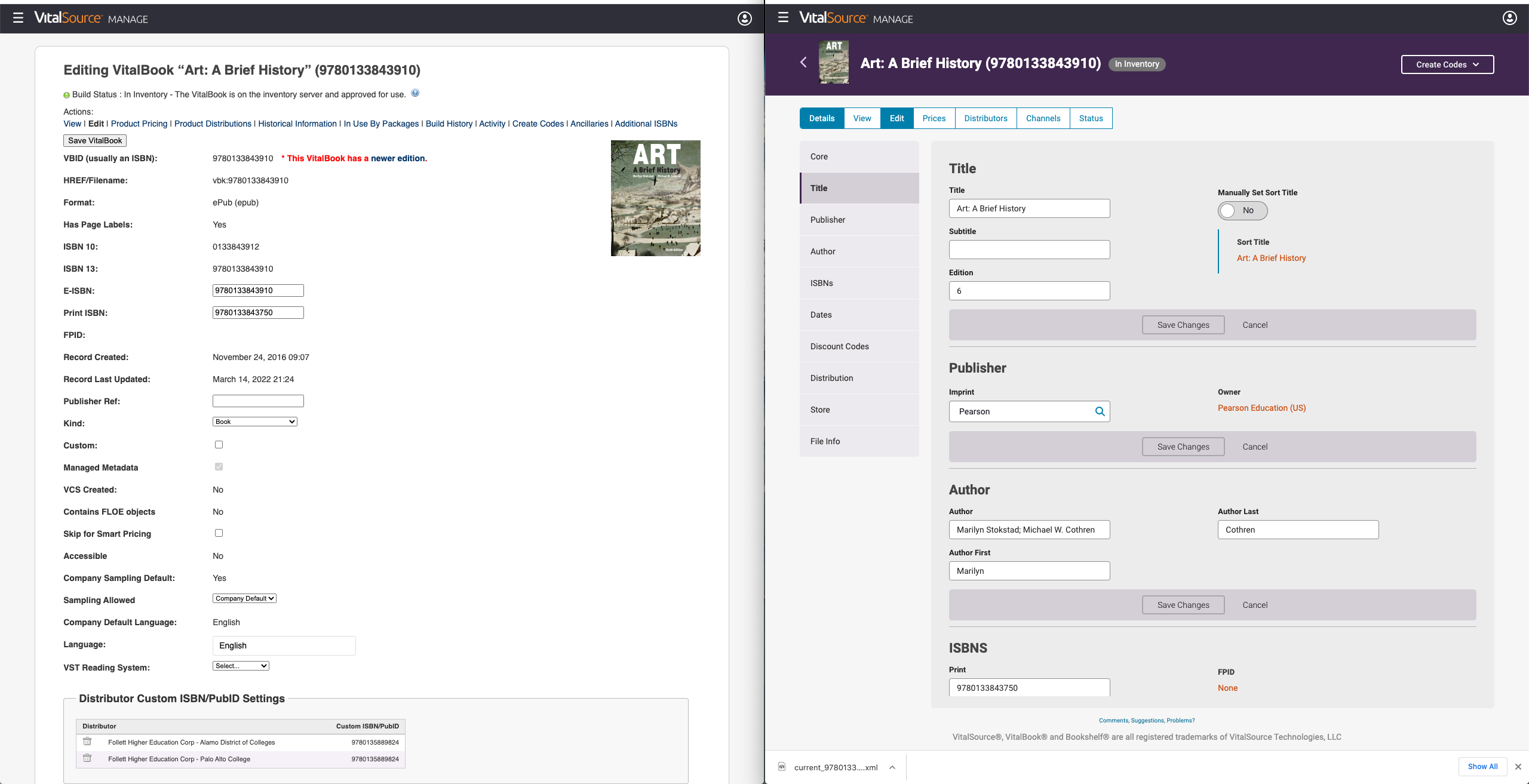
Task: Switch to the Status tab
Action: [1091, 118]
